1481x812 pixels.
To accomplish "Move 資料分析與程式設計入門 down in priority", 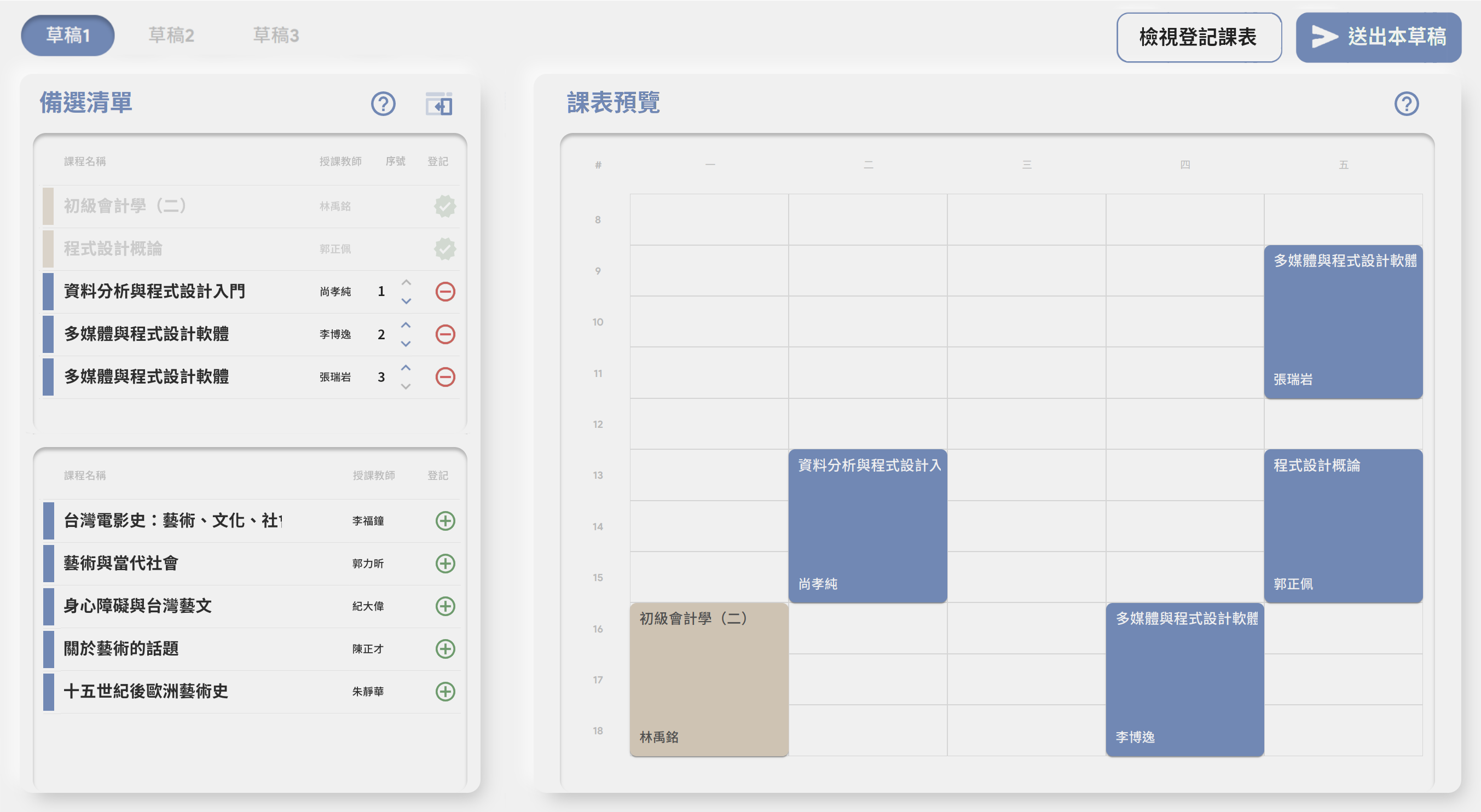I will pyautogui.click(x=406, y=300).
